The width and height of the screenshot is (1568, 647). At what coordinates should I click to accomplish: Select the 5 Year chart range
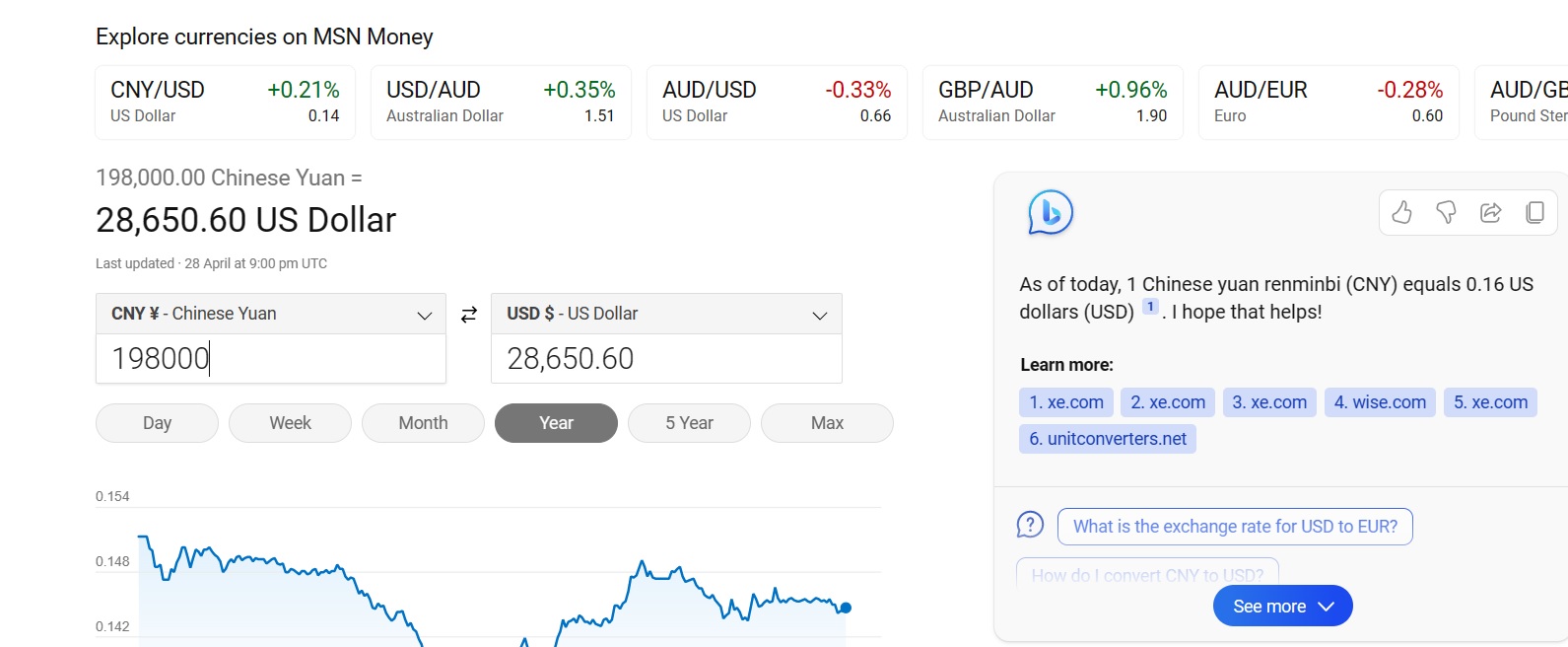coord(689,423)
